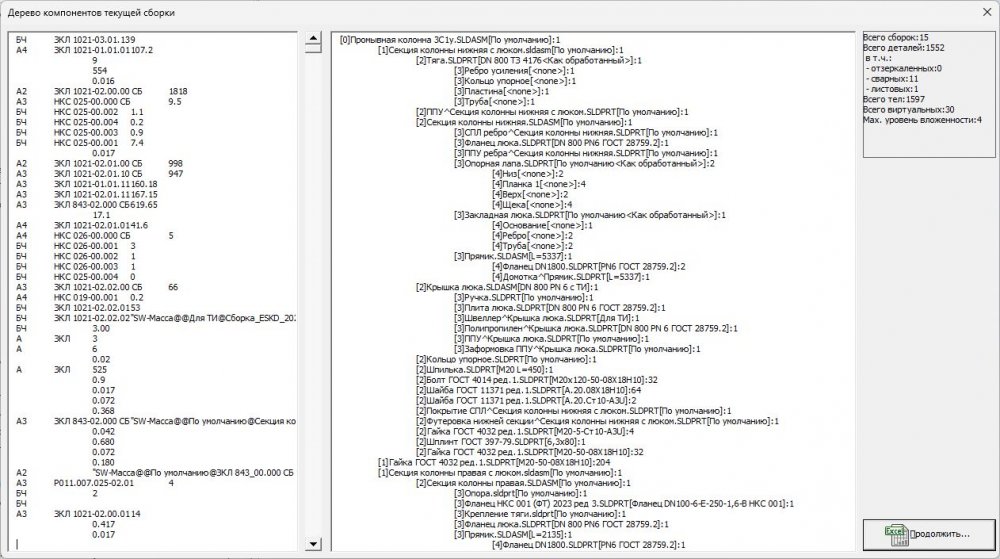Click scroll-down arrow of the left list panel
Viewport: 1000px width, 559px height.
311,543
